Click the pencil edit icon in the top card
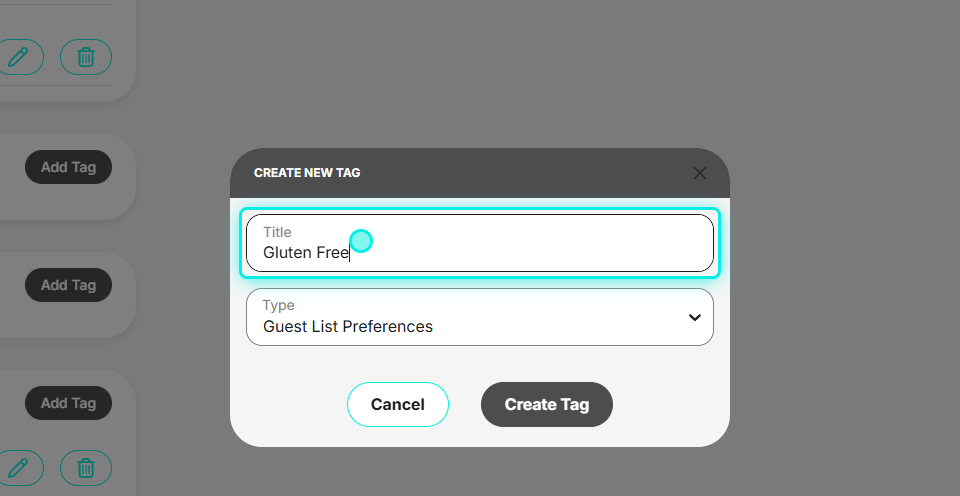The height and width of the screenshot is (496, 960). point(18,57)
